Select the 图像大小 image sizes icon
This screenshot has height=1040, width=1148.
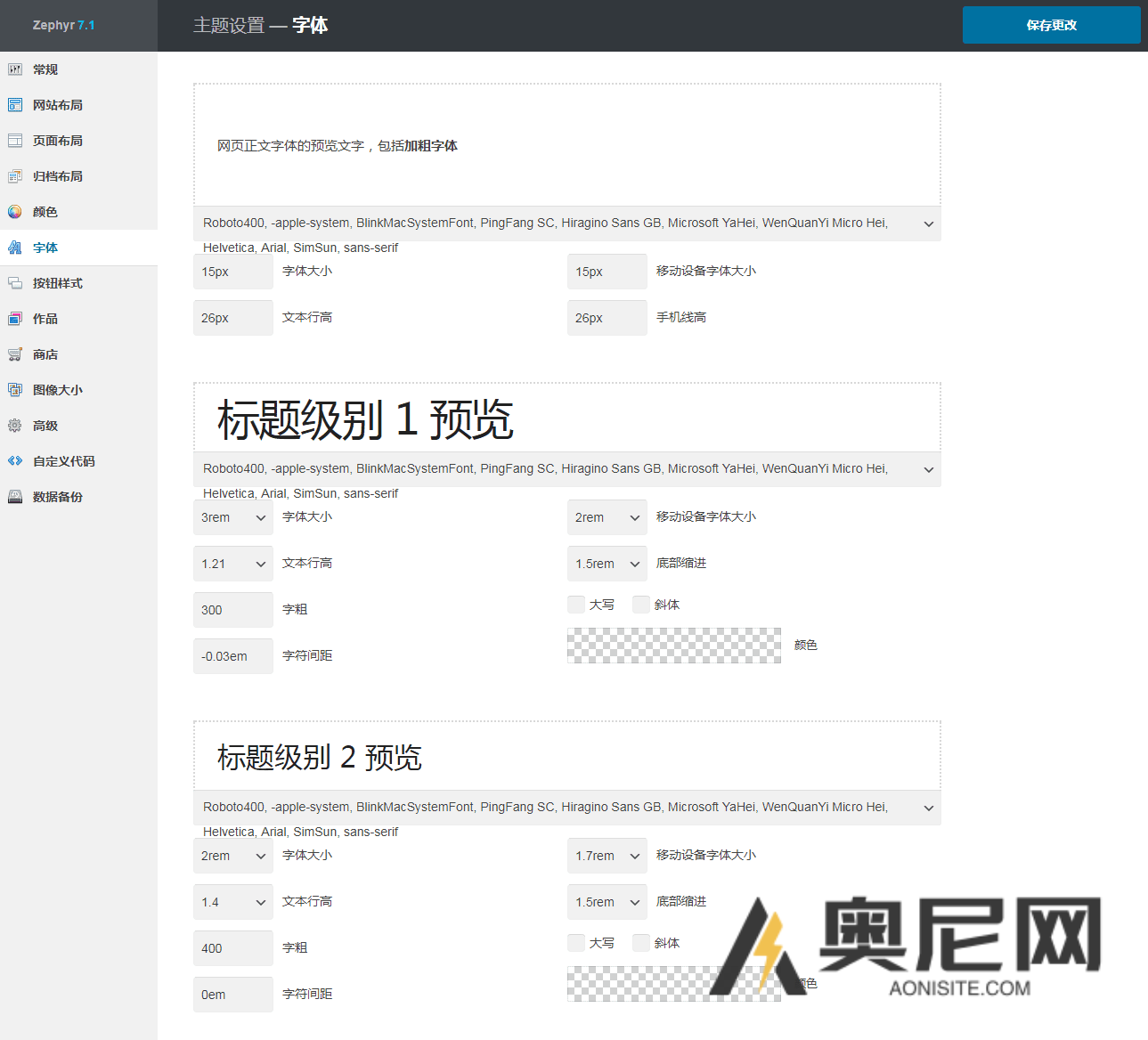15,389
